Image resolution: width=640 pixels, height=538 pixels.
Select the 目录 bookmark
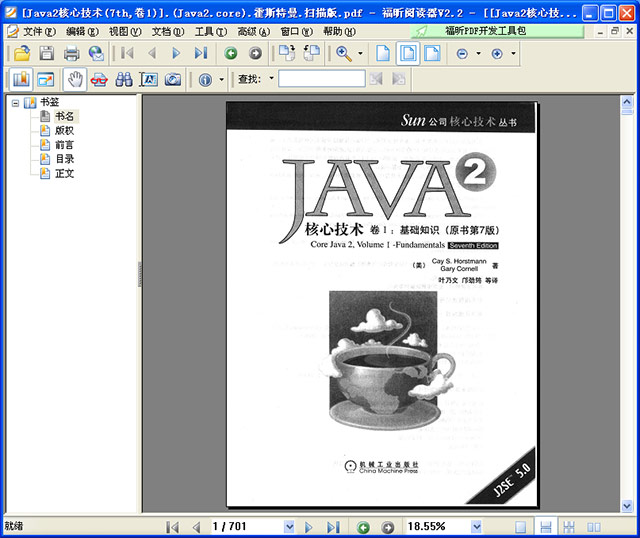click(64, 159)
